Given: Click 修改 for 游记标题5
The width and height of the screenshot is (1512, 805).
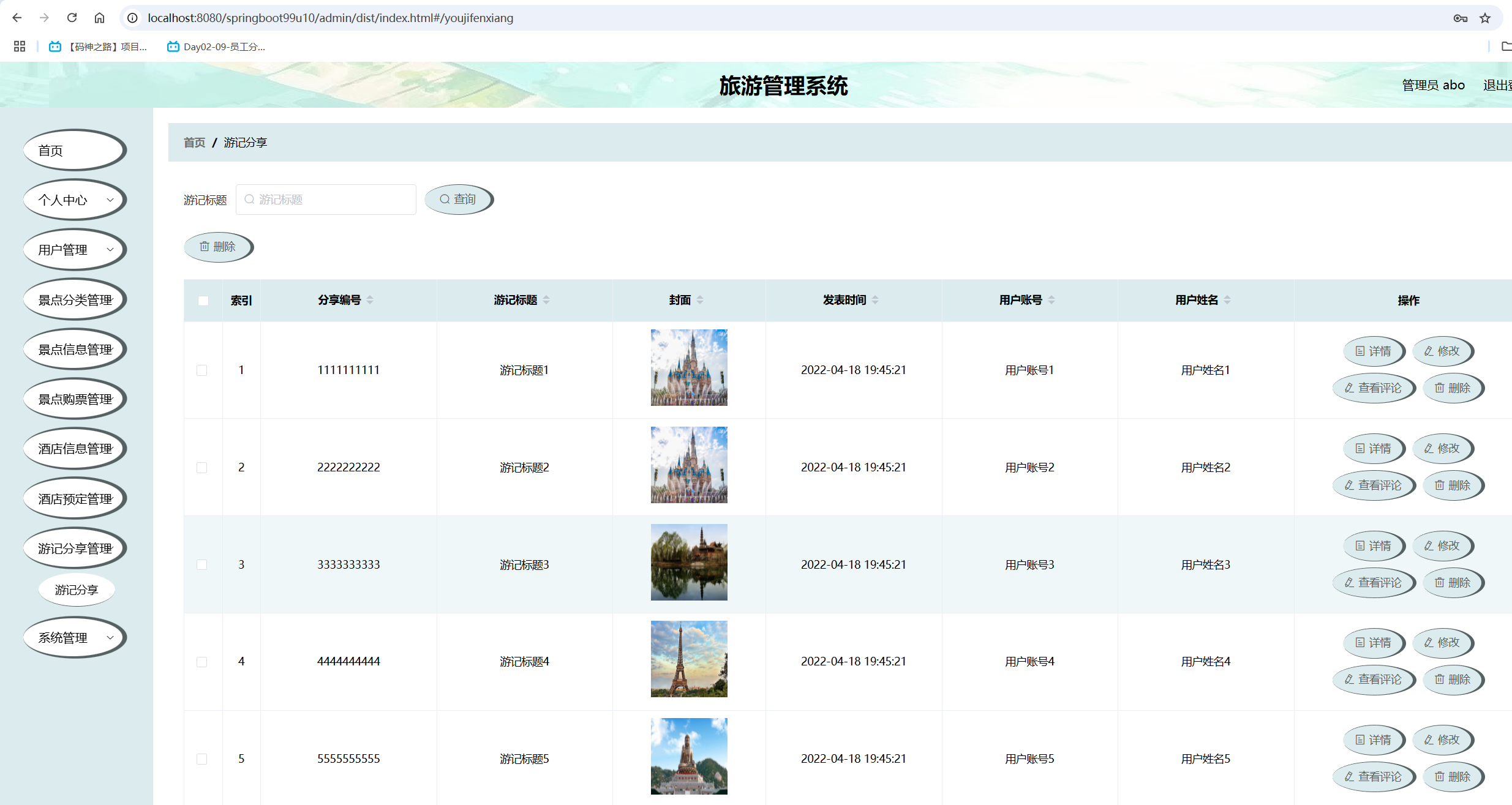Looking at the screenshot, I should [x=1443, y=740].
